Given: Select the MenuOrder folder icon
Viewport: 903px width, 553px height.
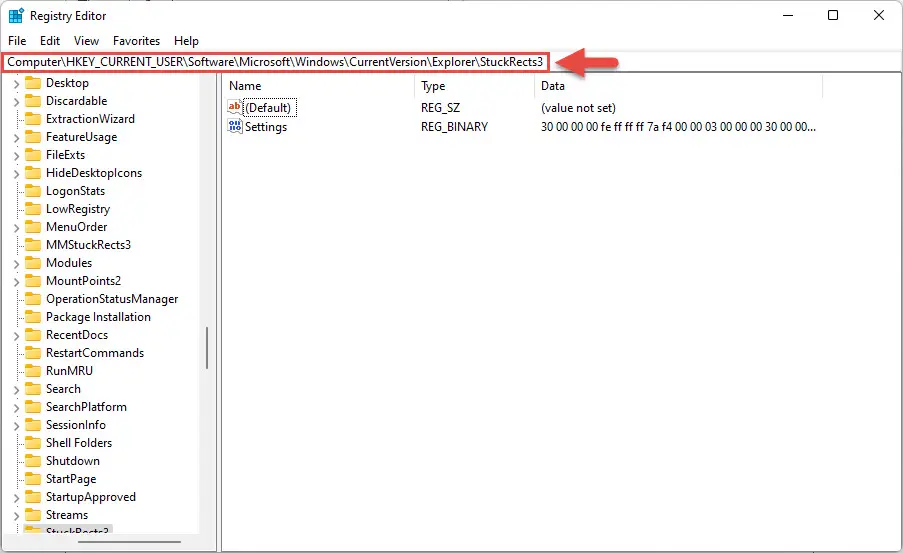Looking at the screenshot, I should pos(33,227).
